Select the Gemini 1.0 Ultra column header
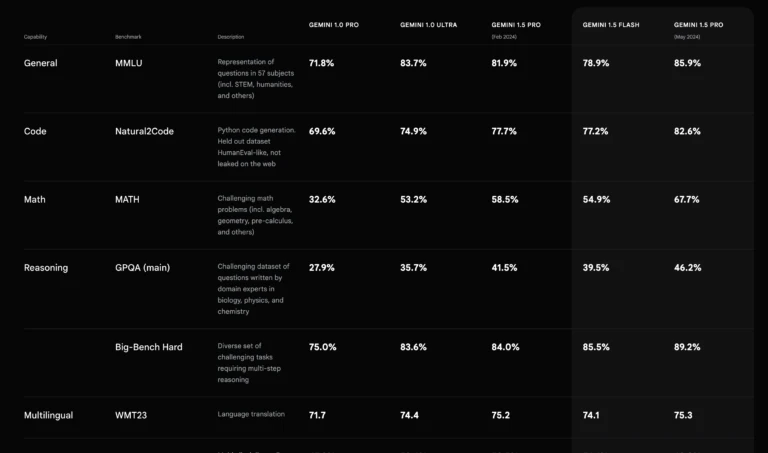 pyautogui.click(x=428, y=25)
